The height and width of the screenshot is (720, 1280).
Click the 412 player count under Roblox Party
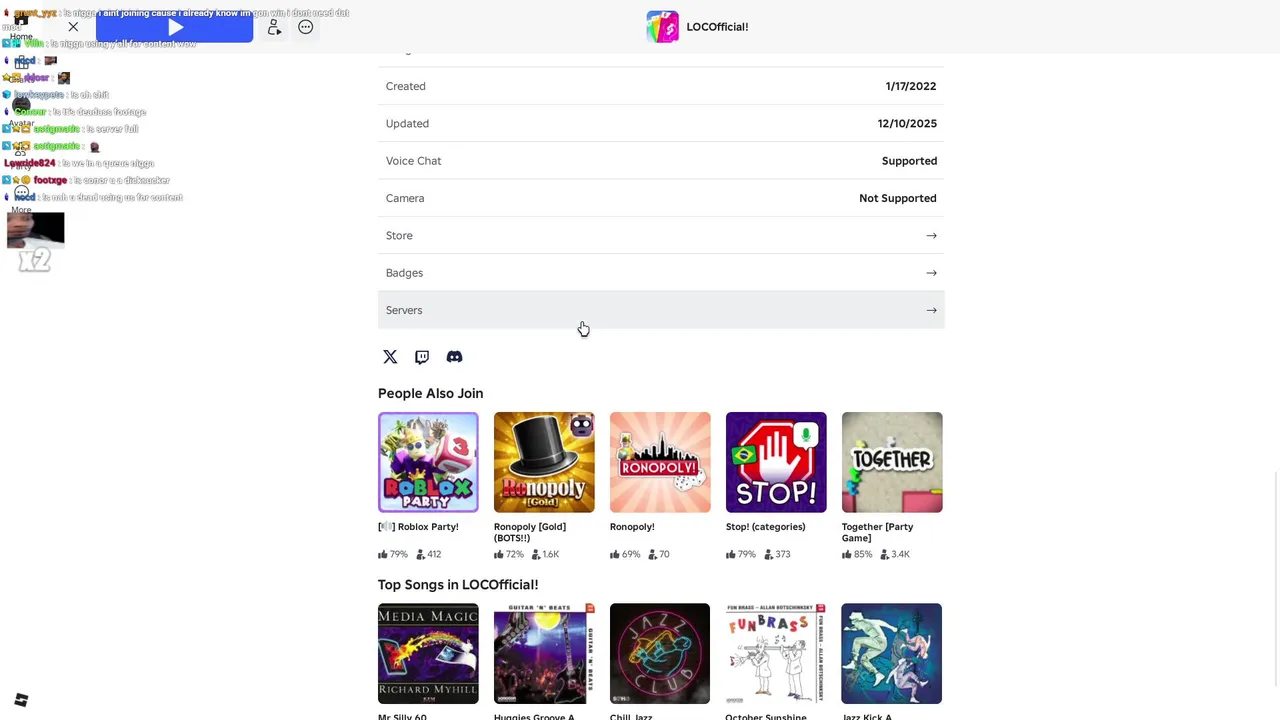pyautogui.click(x=429, y=554)
